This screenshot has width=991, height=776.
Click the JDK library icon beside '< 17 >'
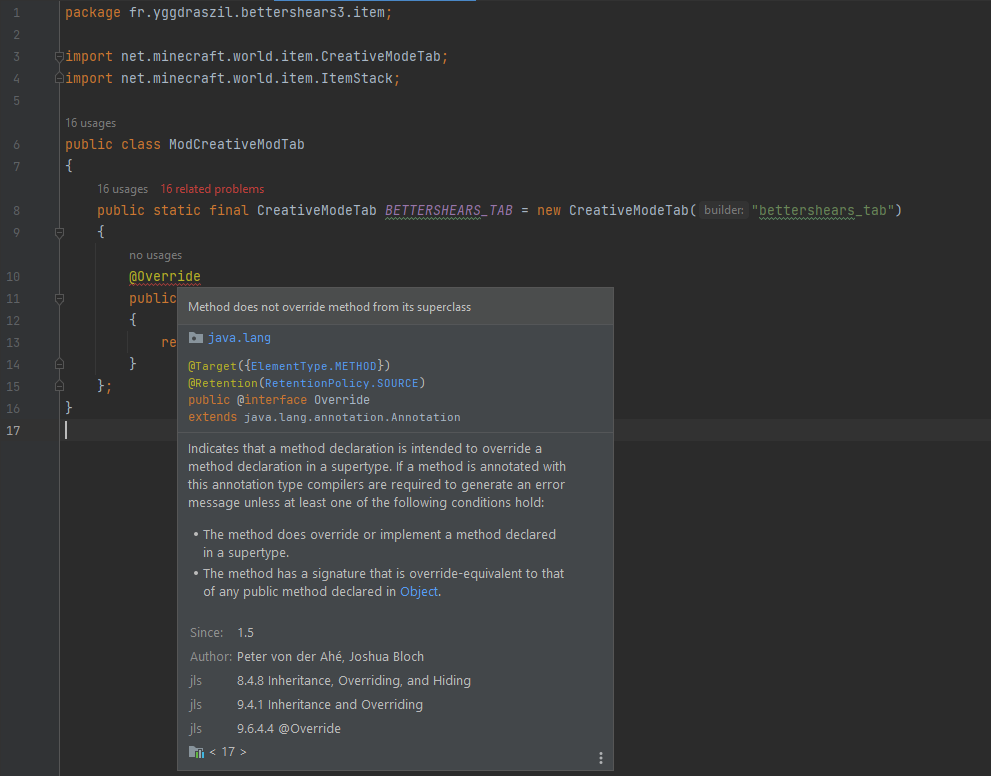195,751
